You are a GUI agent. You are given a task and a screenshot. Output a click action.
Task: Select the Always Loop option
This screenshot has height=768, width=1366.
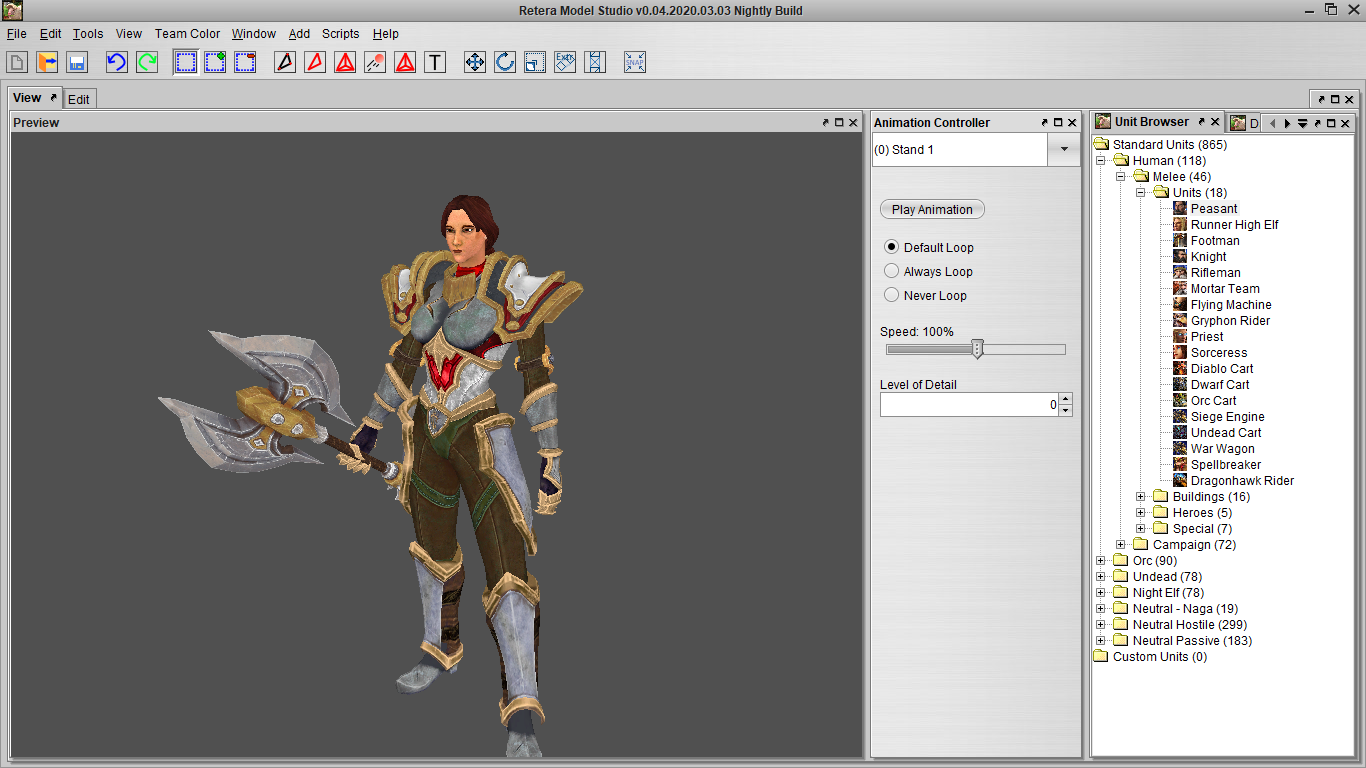coord(891,271)
